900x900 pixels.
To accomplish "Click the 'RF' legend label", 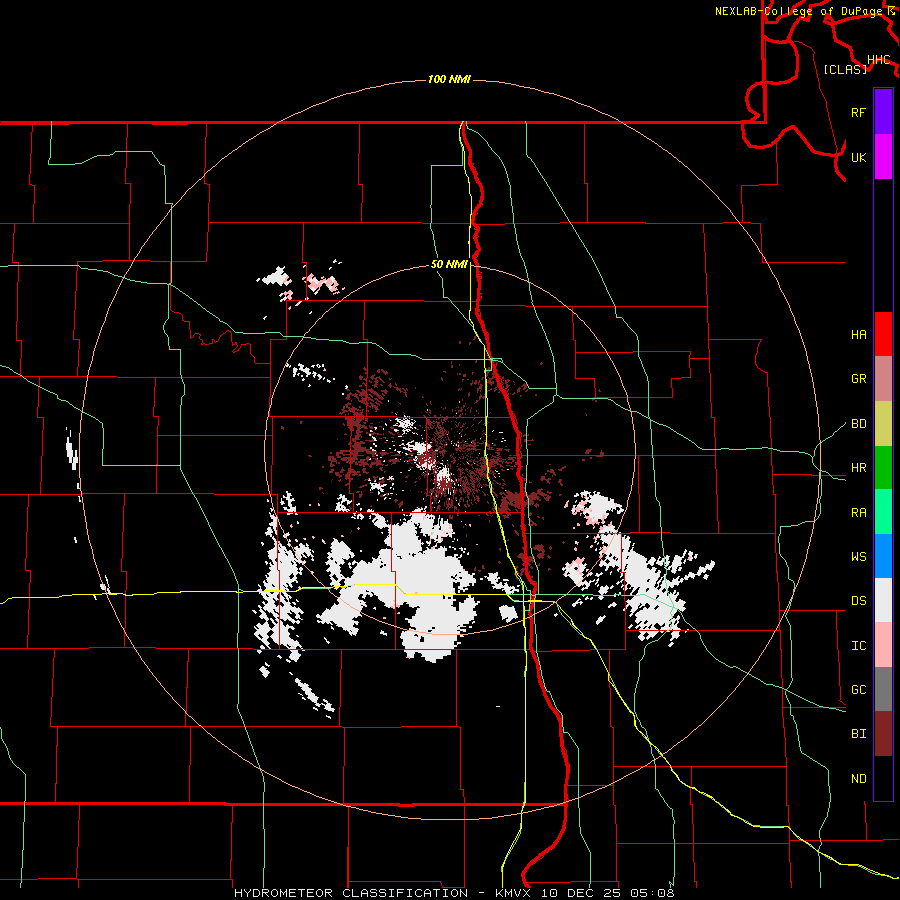I will click(858, 112).
